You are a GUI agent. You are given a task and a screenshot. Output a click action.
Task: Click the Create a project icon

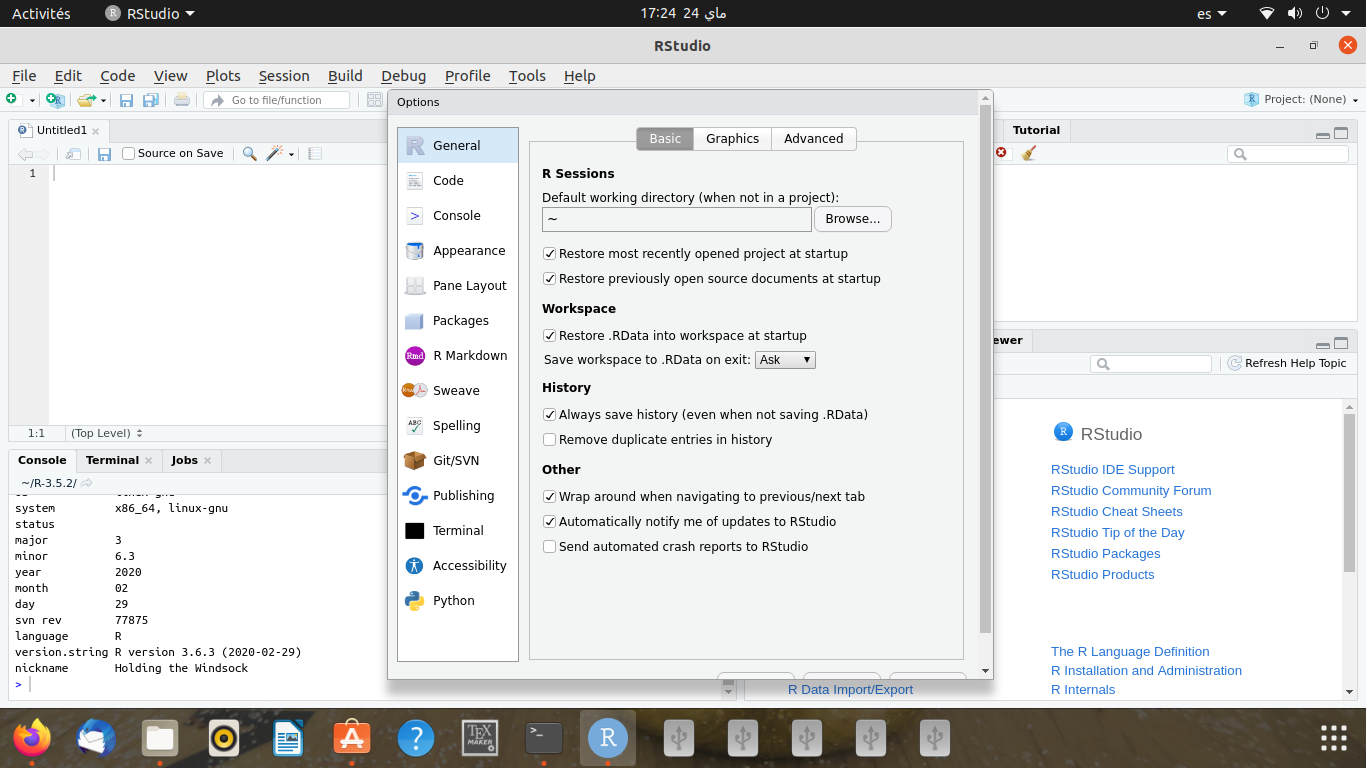(x=56, y=100)
